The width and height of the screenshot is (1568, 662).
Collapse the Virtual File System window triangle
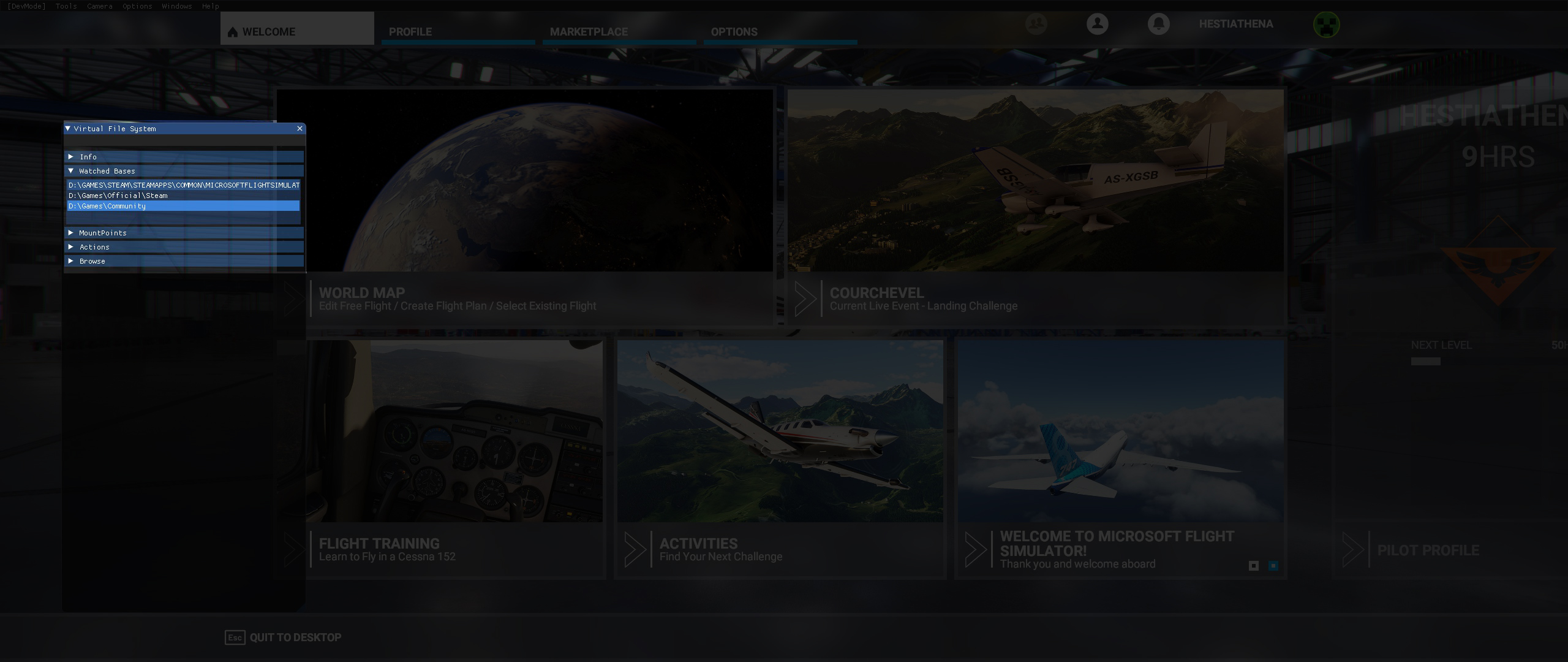point(68,129)
